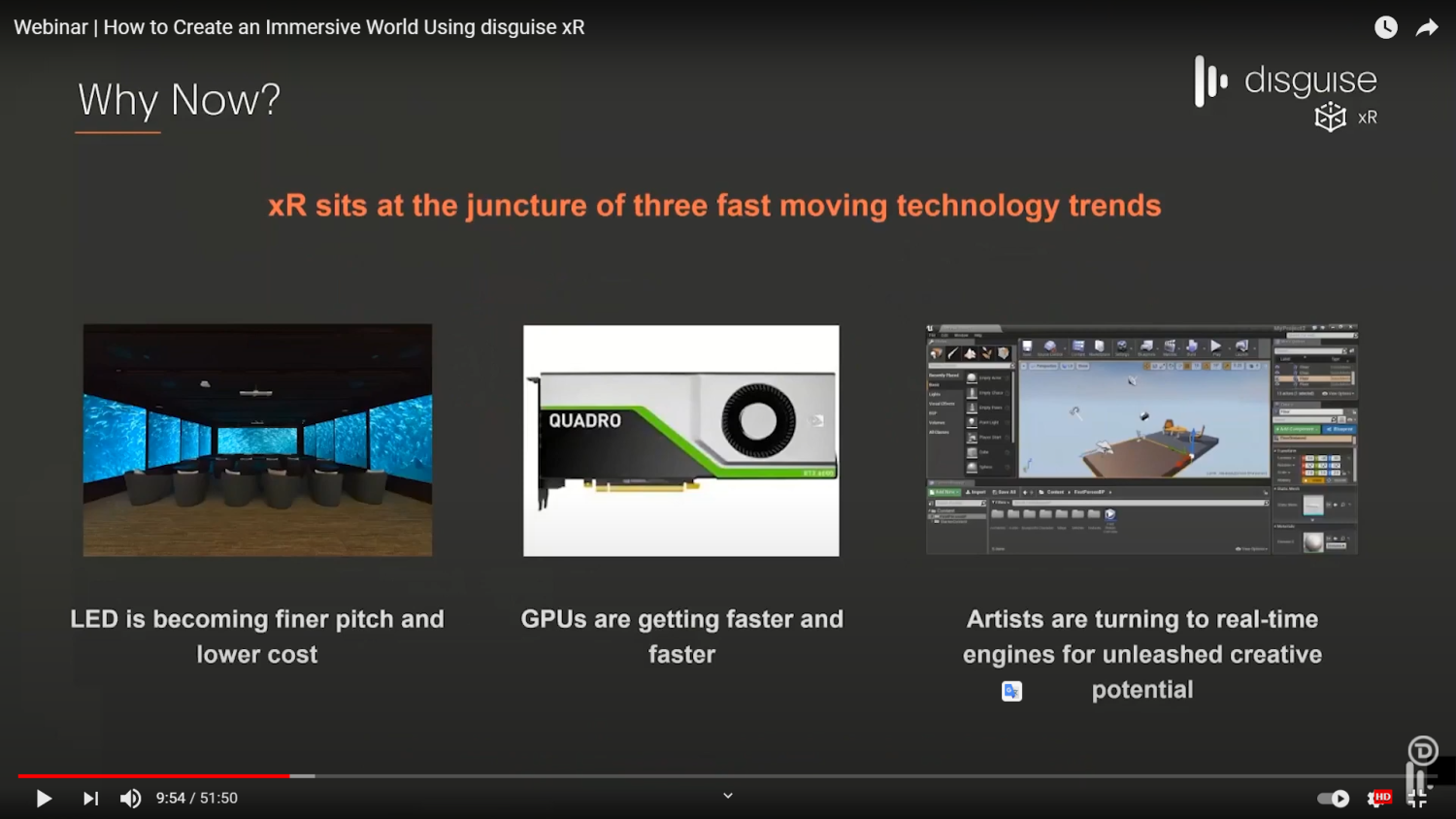This screenshot has height=819, width=1456.
Task: Click the real-time engine editor screenshot
Action: [1142, 440]
